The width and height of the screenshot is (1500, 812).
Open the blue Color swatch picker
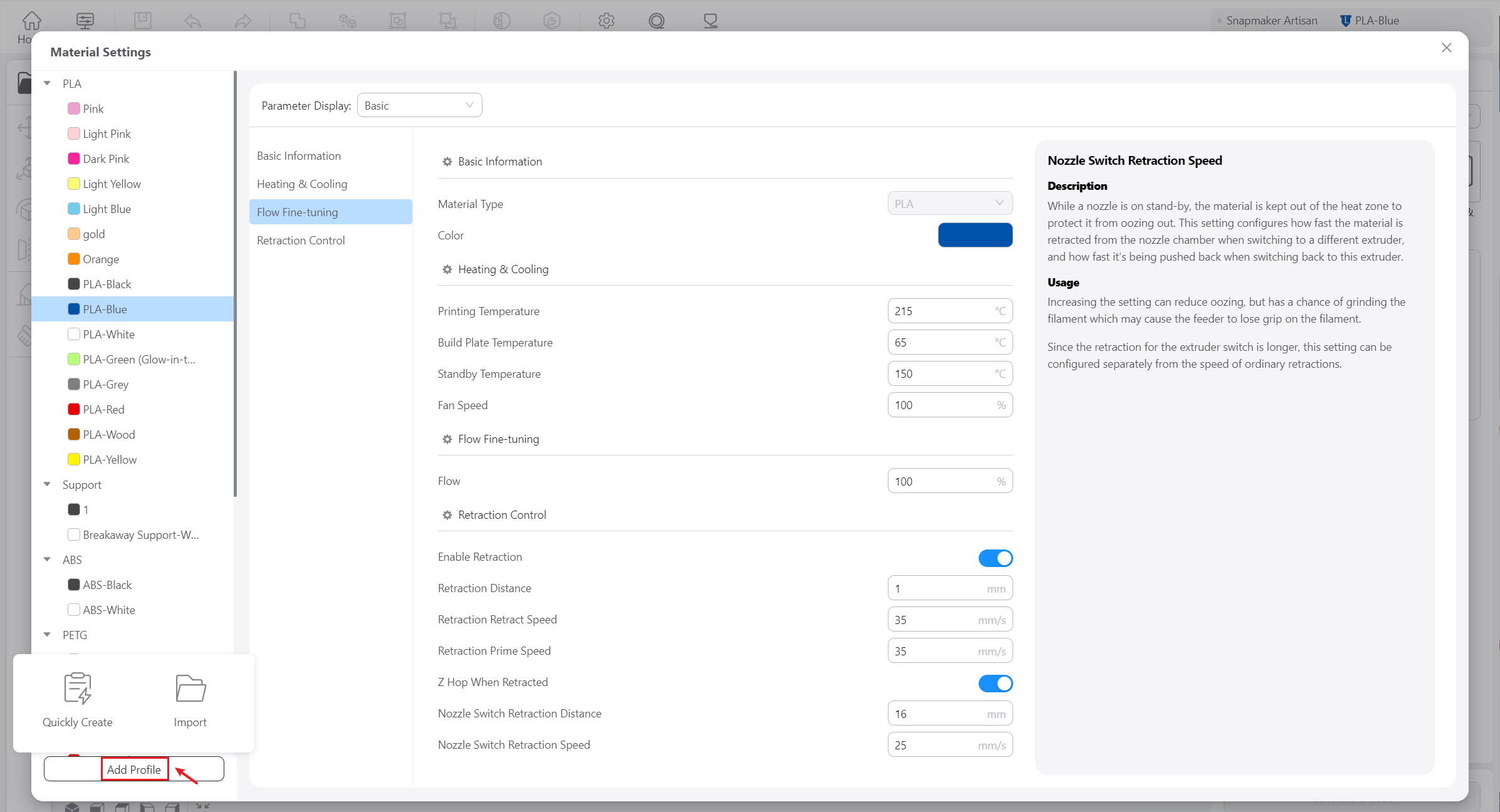(975, 235)
